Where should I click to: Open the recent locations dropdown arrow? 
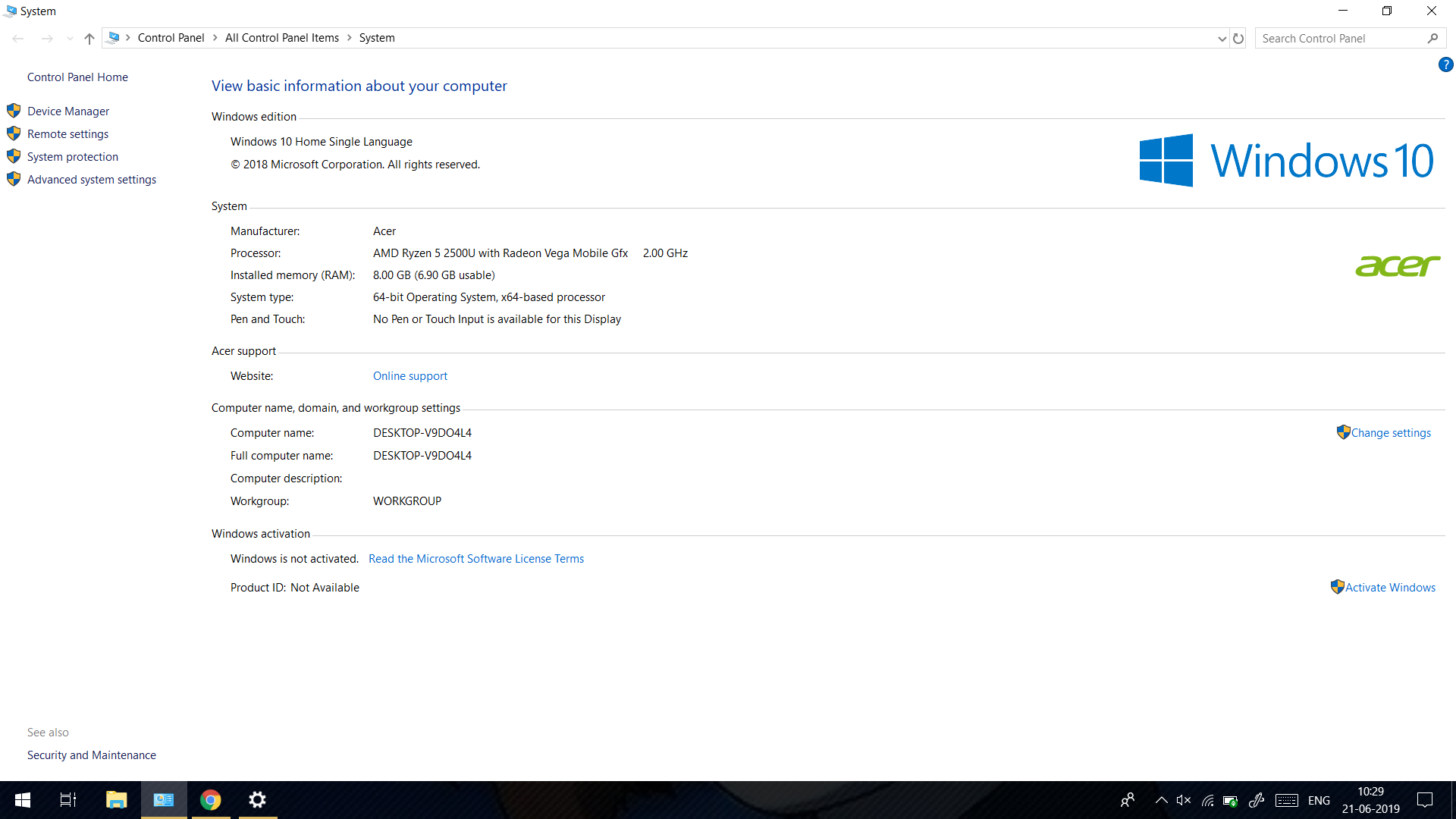tap(70, 39)
